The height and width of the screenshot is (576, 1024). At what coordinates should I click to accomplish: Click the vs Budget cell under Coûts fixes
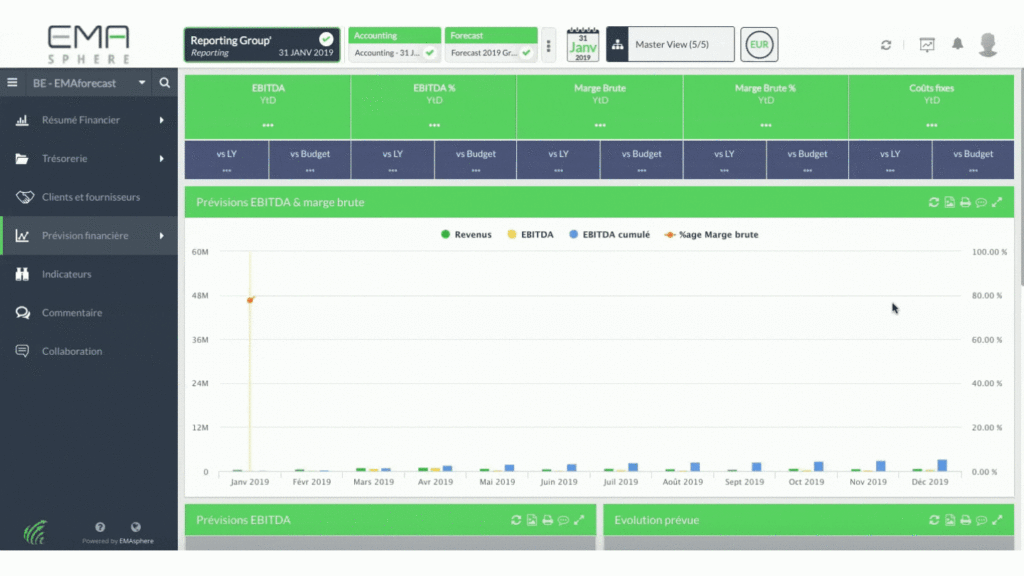coord(973,160)
